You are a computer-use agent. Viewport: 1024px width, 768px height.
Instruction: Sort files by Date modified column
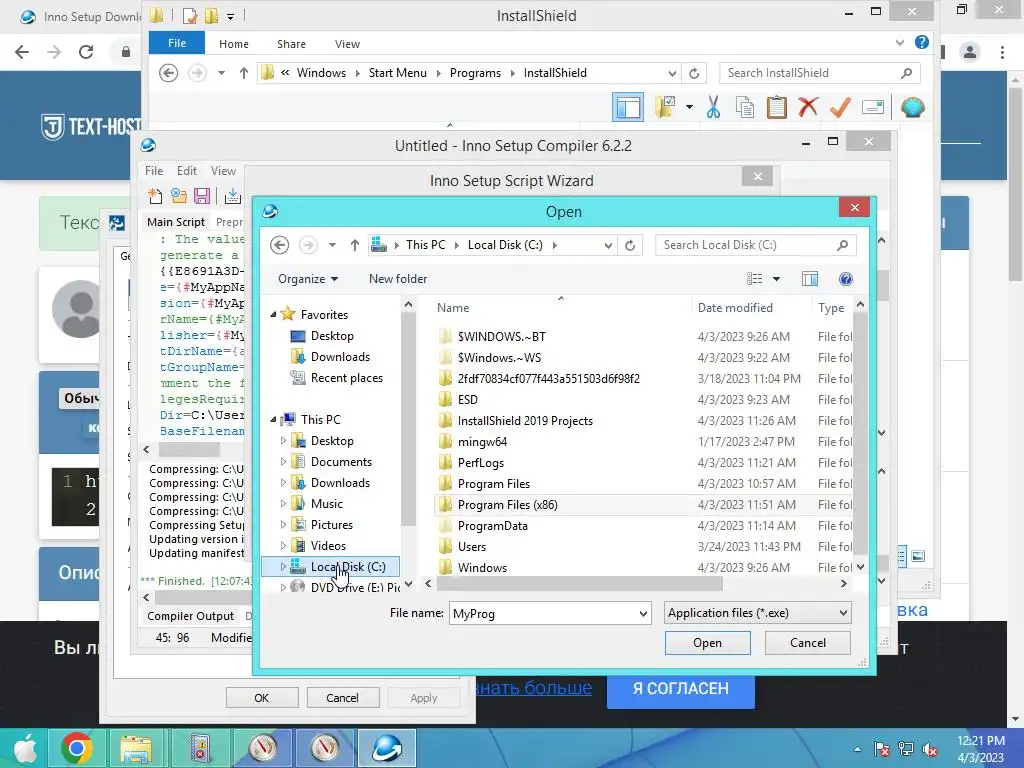click(735, 308)
